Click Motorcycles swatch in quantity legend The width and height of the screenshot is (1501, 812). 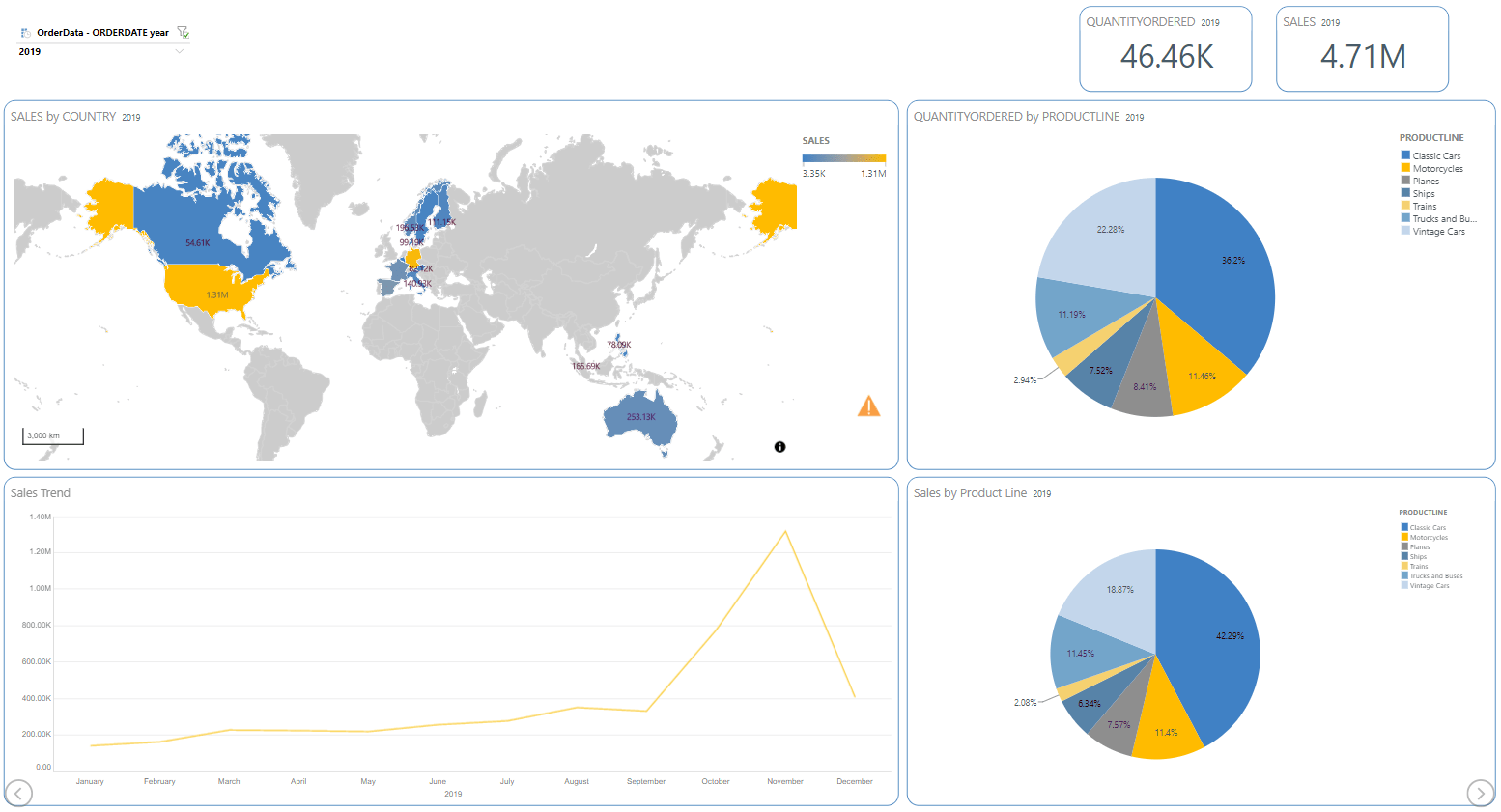coord(1405,168)
